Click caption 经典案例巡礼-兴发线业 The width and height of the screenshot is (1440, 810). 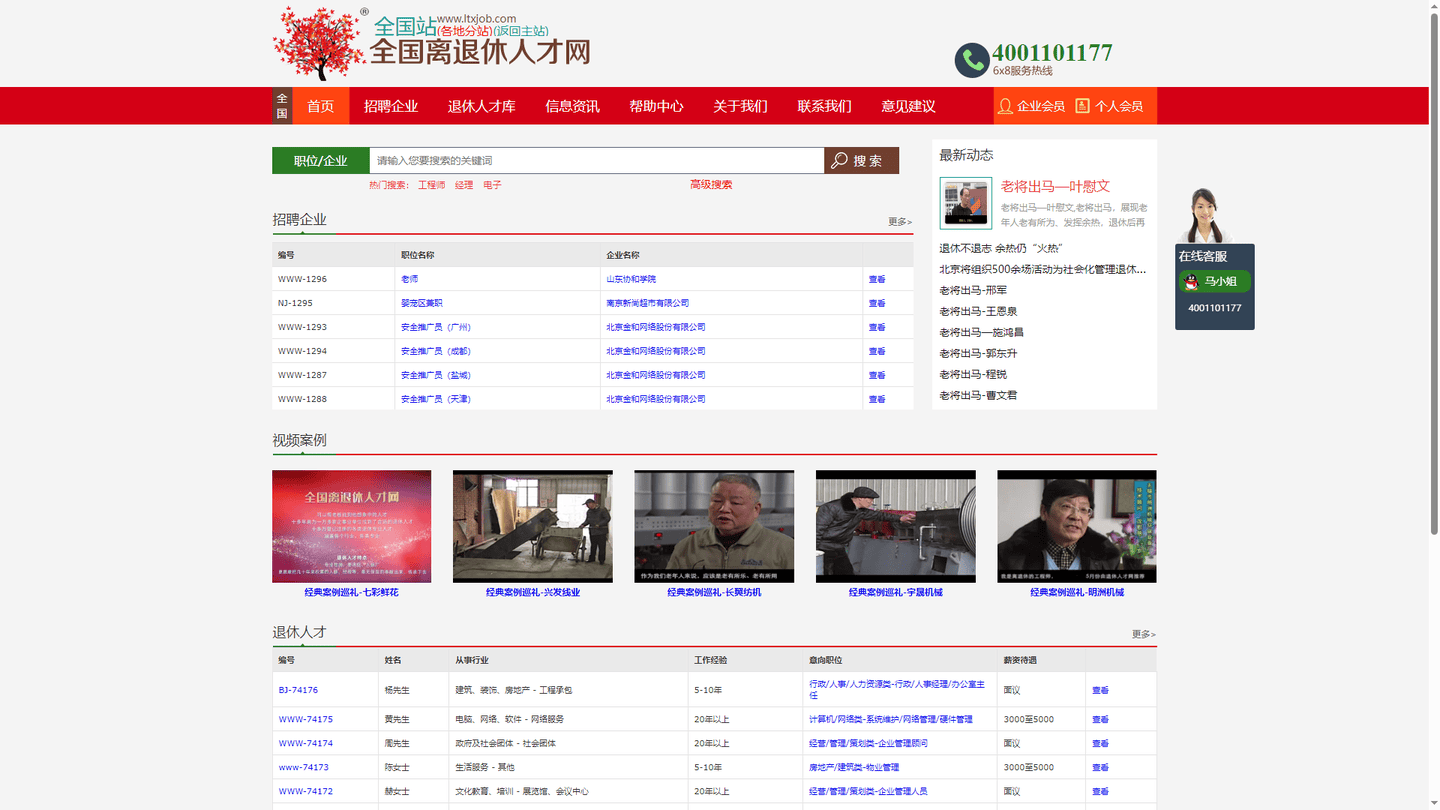click(533, 592)
